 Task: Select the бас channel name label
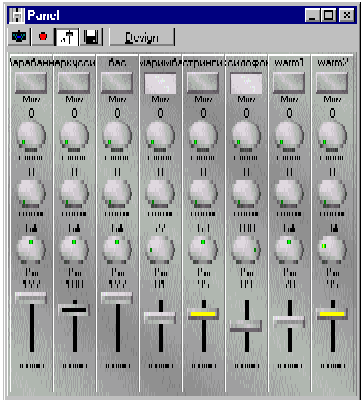tap(117, 62)
